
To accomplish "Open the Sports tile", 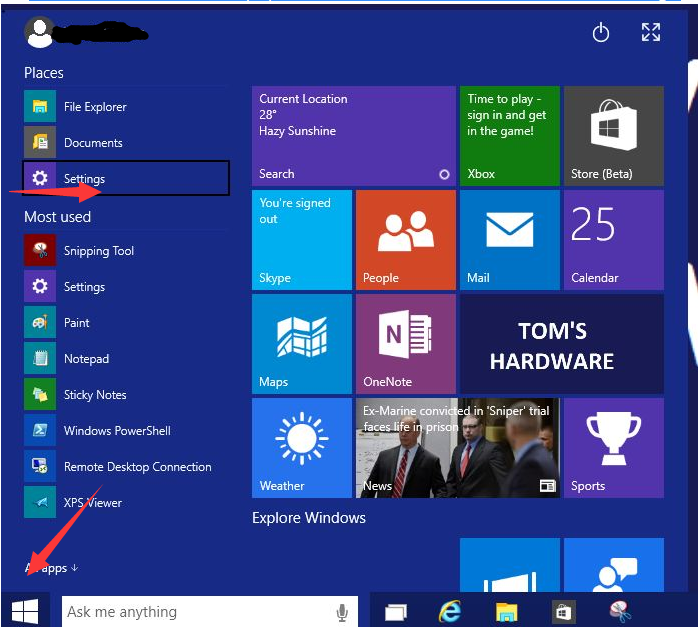I will coord(614,448).
